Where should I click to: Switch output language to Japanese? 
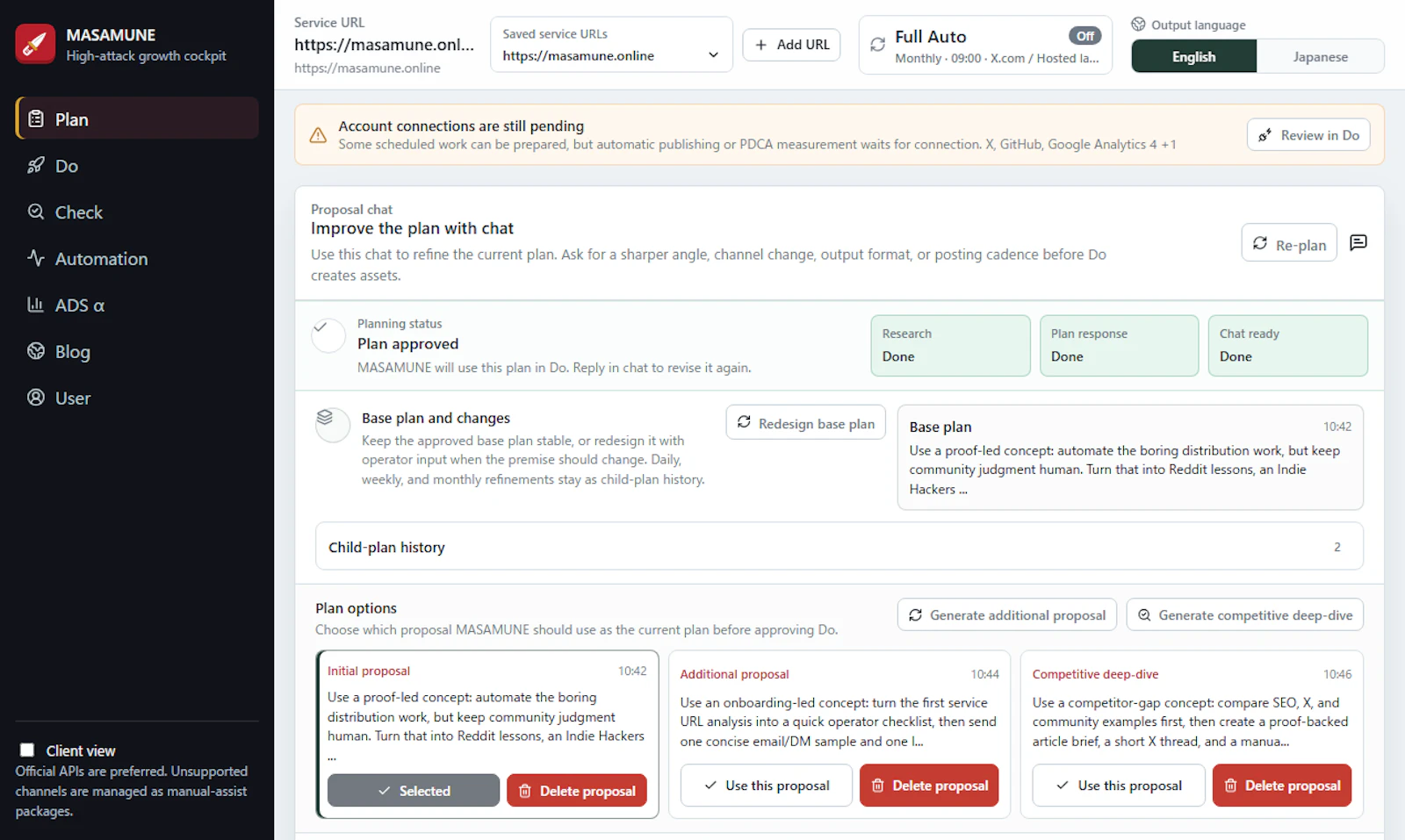1320,57
